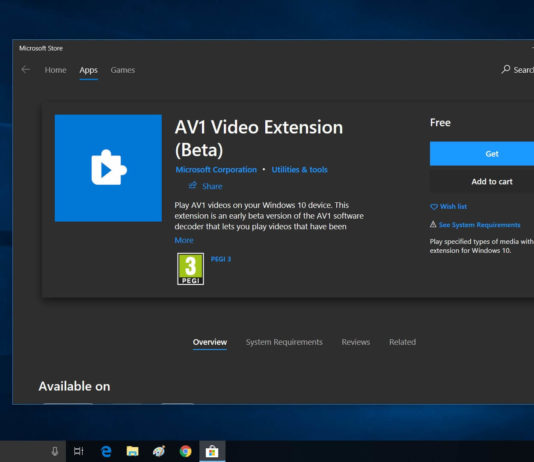Screen dimensions: 534x462
Task: Click Add to cart button
Action: coord(482,181)
